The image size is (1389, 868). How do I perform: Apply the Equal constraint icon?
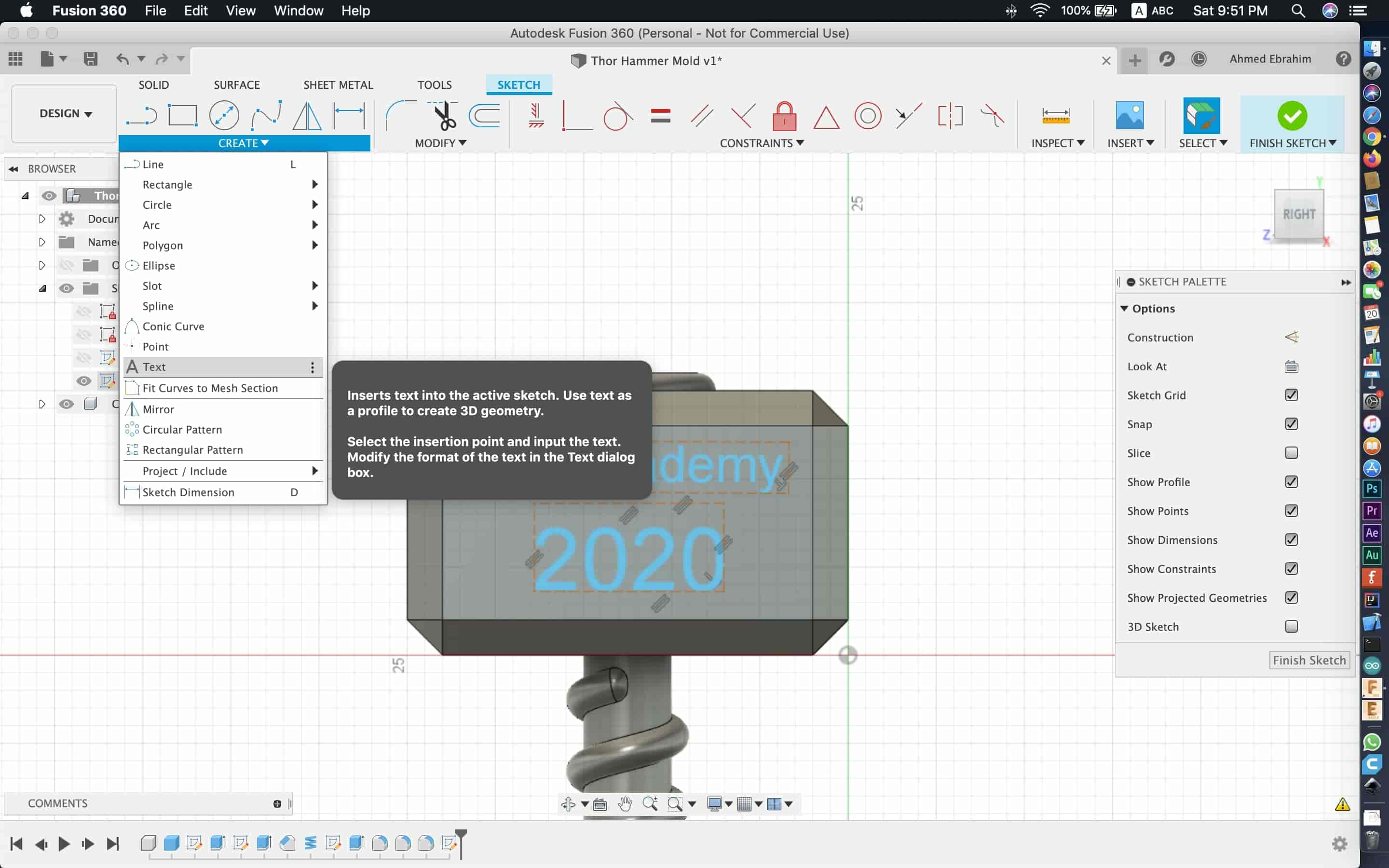(661, 116)
